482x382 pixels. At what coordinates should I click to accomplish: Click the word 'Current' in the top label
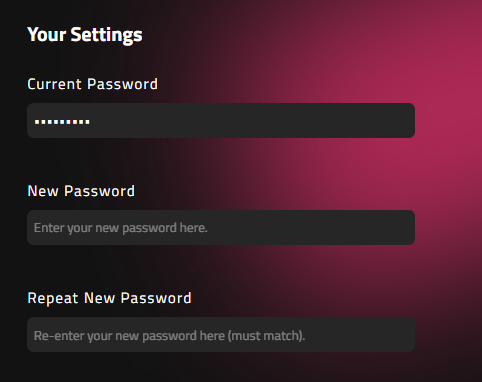[x=55, y=84]
